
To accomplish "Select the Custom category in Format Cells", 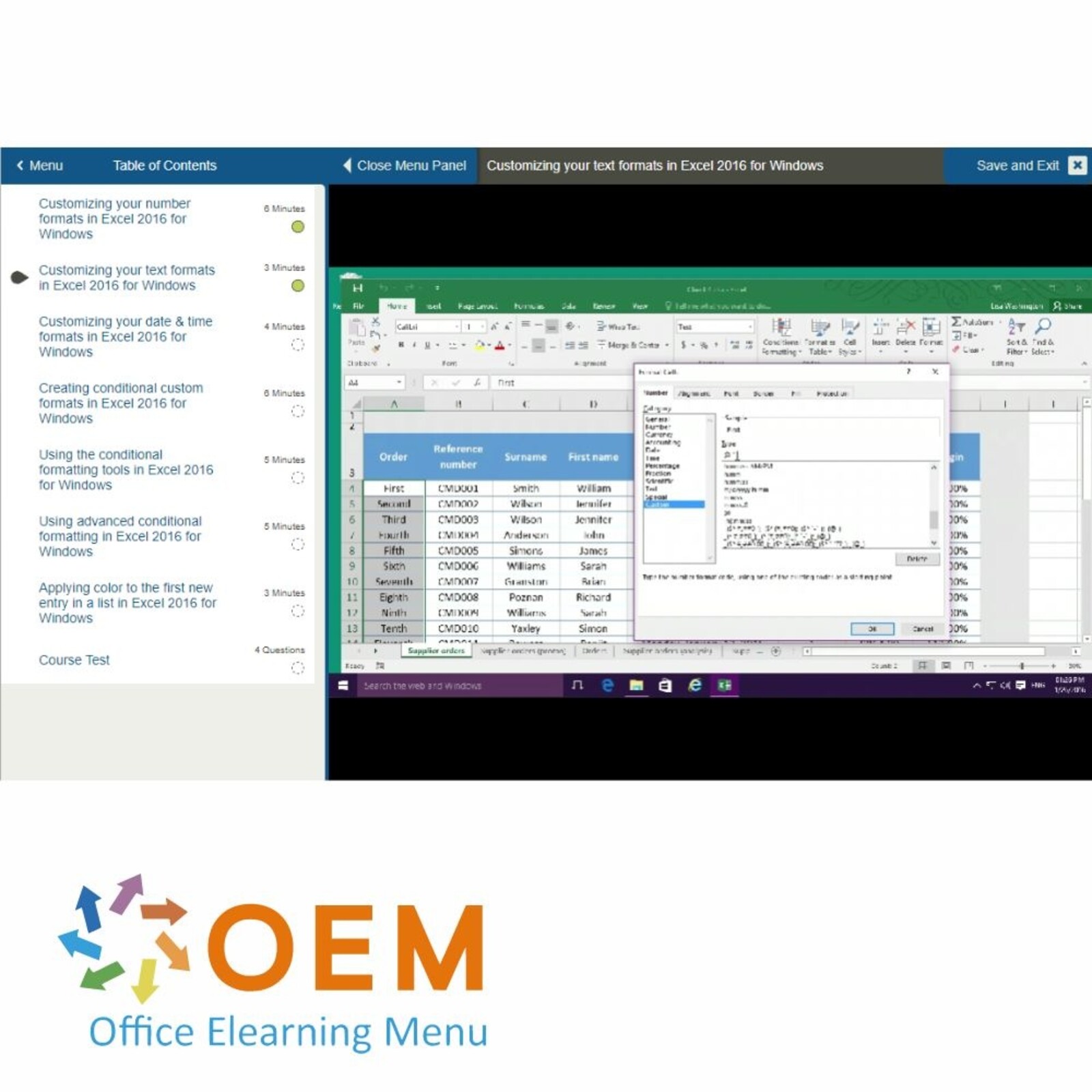I will 674,504.
